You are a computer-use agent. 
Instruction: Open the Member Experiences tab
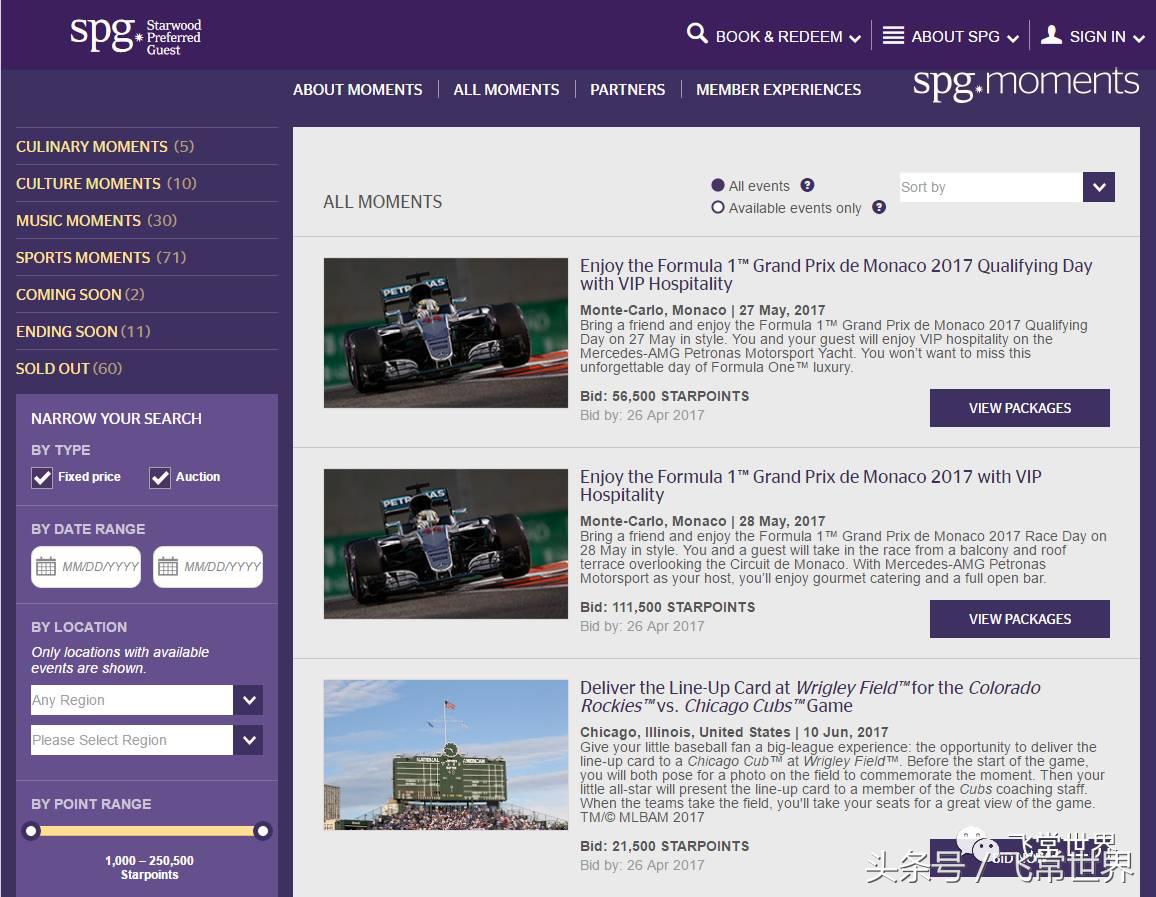(x=779, y=90)
